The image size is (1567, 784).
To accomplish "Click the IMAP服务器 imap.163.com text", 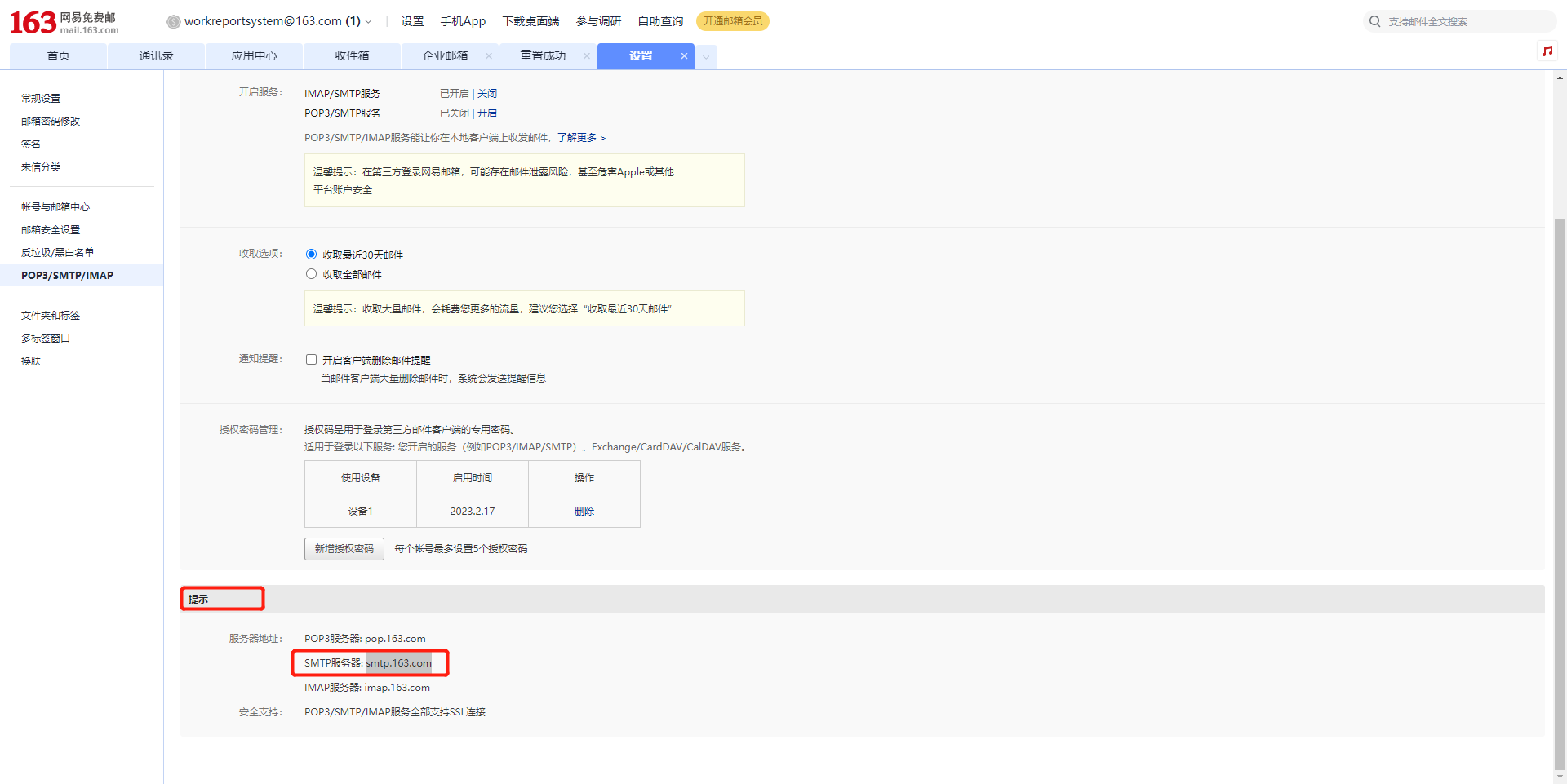I will [367, 687].
